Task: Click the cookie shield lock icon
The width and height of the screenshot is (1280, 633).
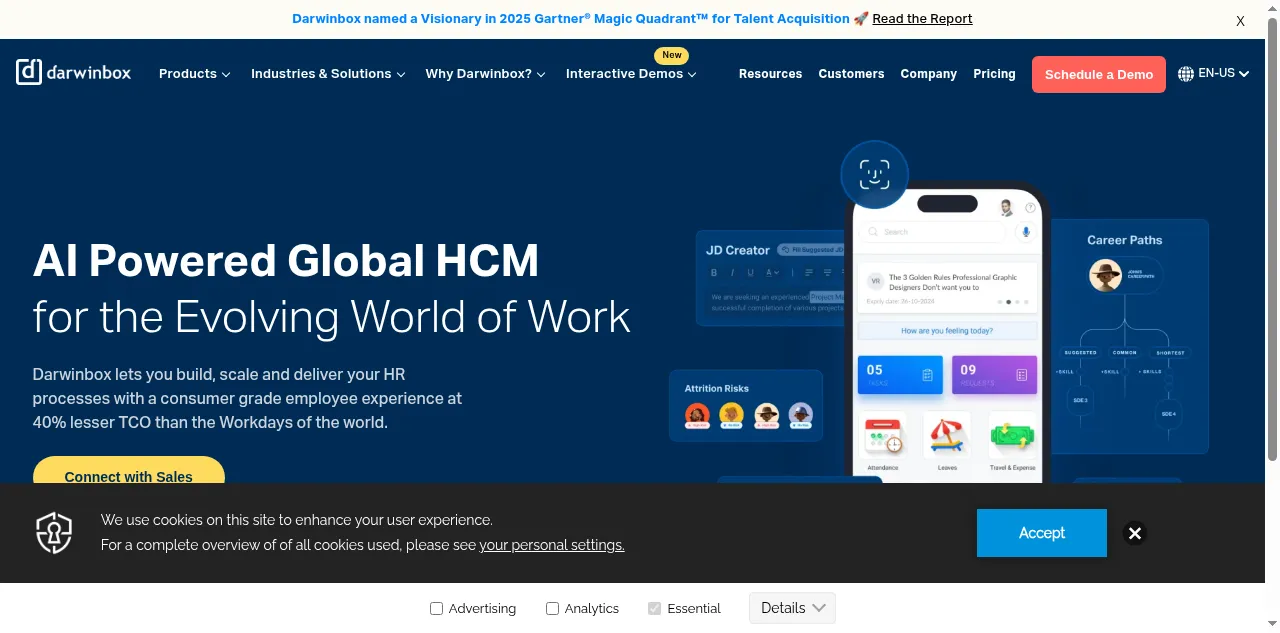Action: (x=54, y=533)
